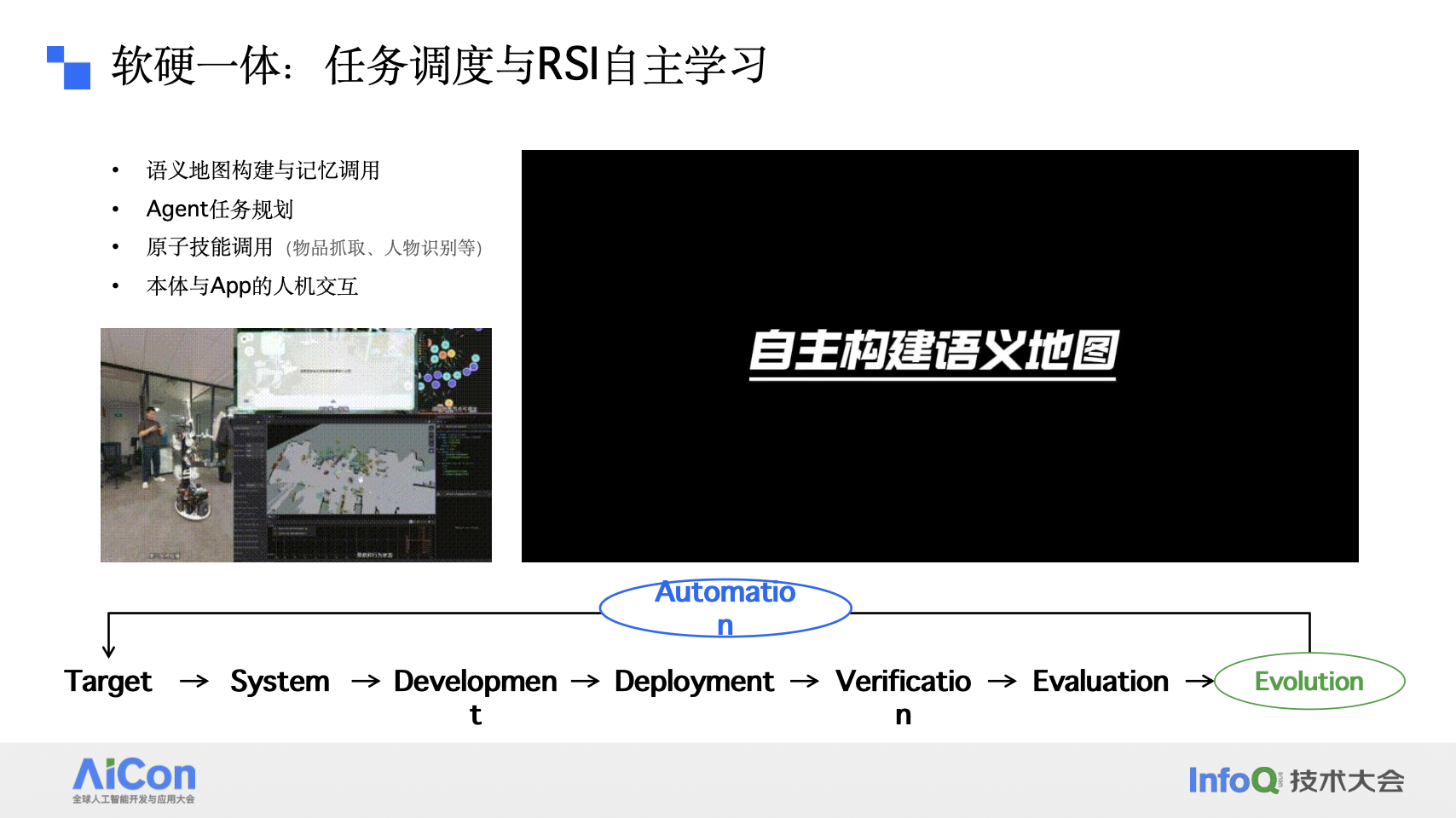Select bullet 语义地图构建与记忆调用
The width and height of the screenshot is (1456, 818).
click(x=263, y=170)
